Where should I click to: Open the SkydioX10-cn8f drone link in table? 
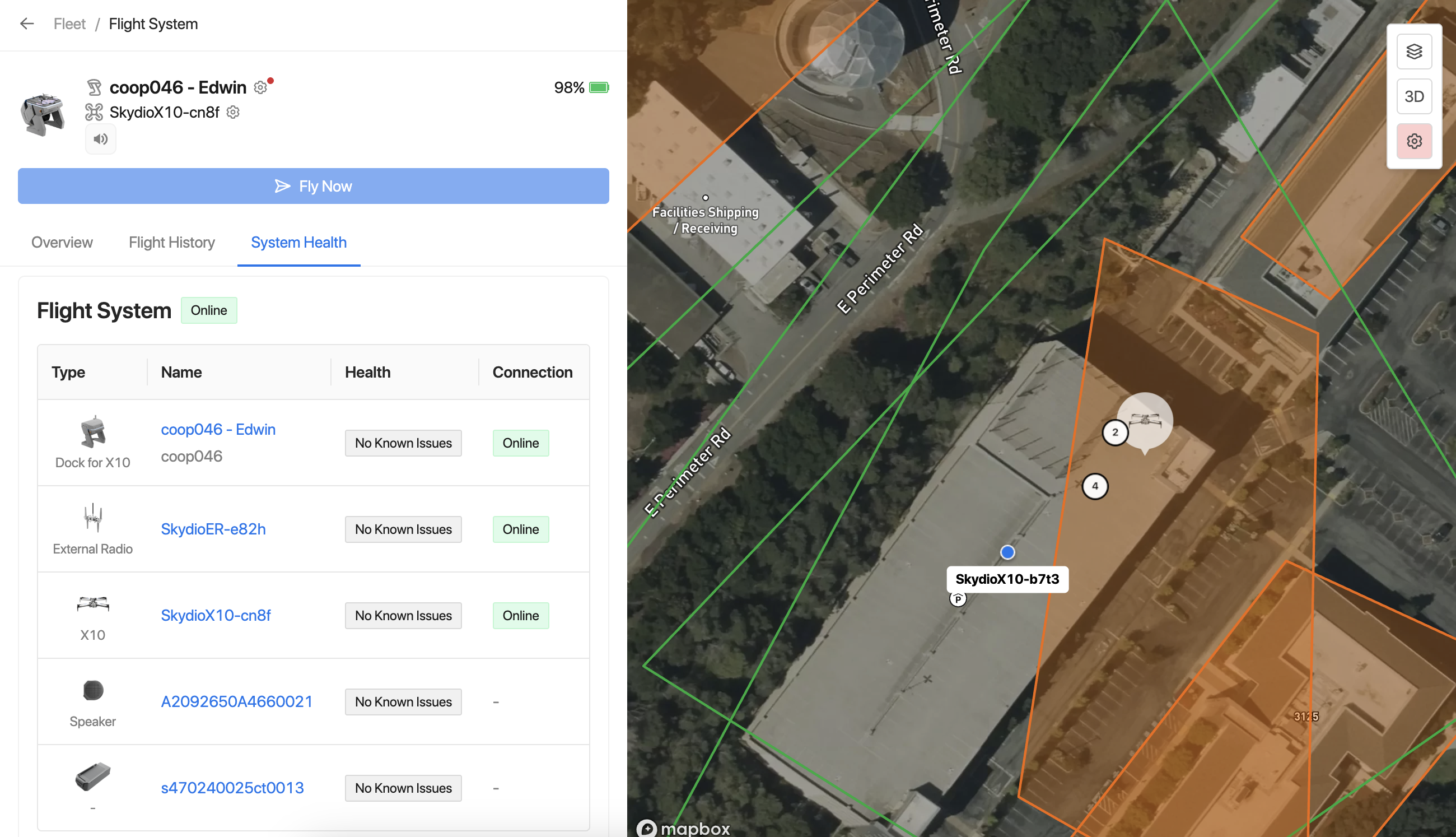[216, 615]
